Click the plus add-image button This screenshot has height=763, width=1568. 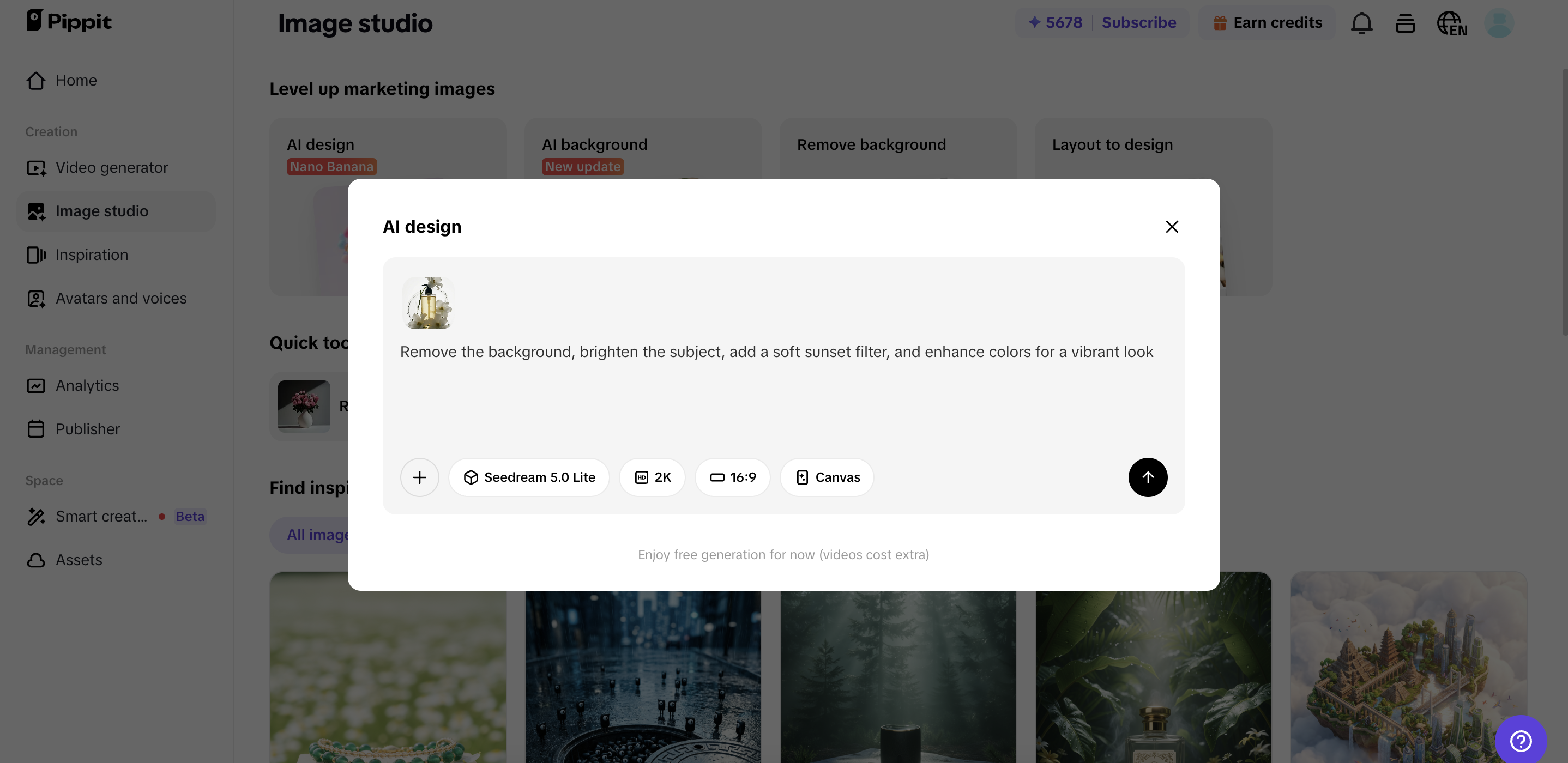click(x=419, y=477)
